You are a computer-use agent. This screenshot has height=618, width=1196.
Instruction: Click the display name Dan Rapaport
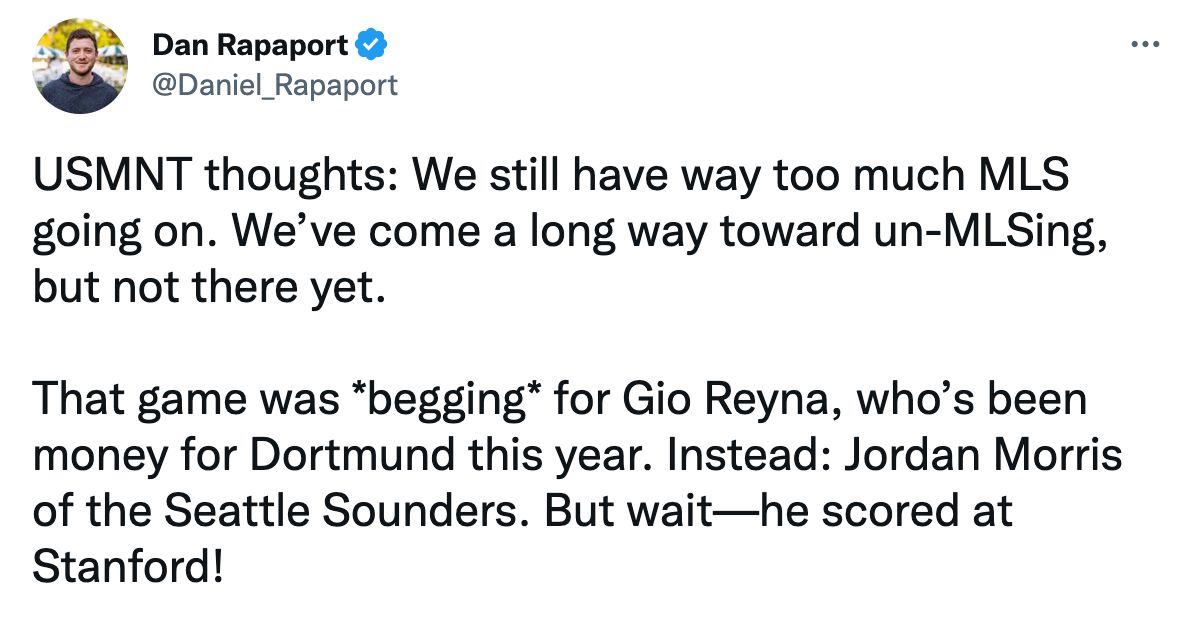click(x=250, y=45)
